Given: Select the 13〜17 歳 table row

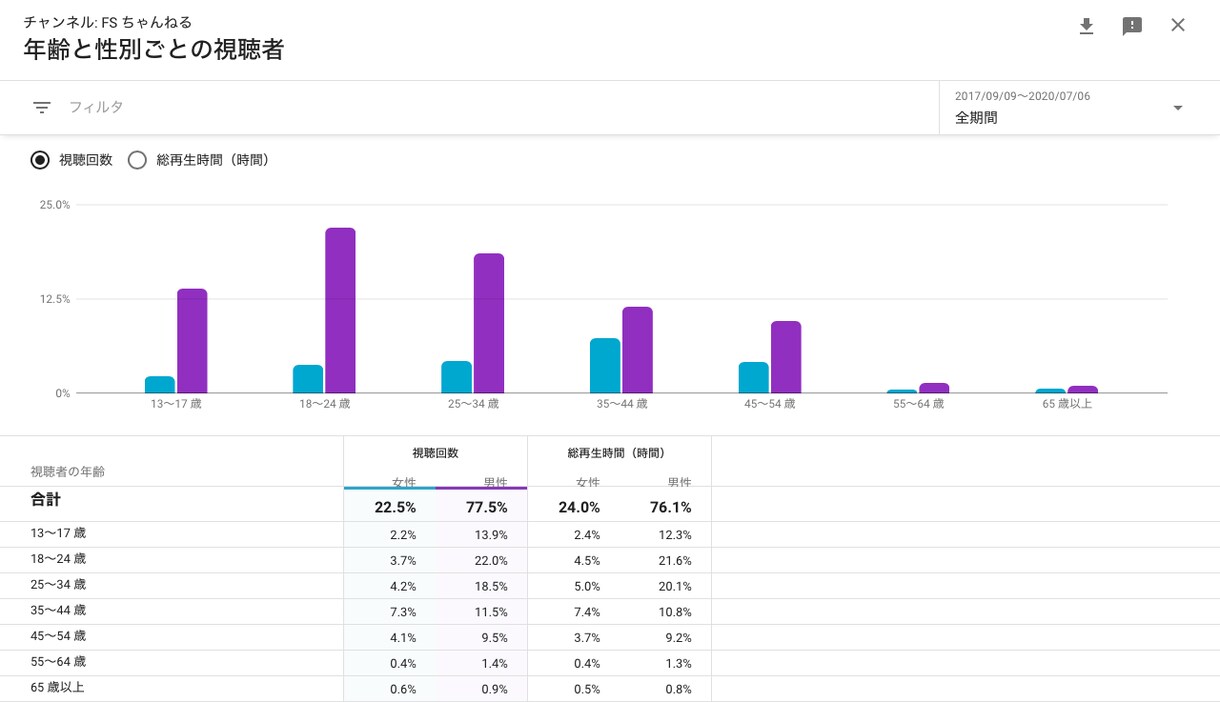Looking at the screenshot, I should pos(610,534).
